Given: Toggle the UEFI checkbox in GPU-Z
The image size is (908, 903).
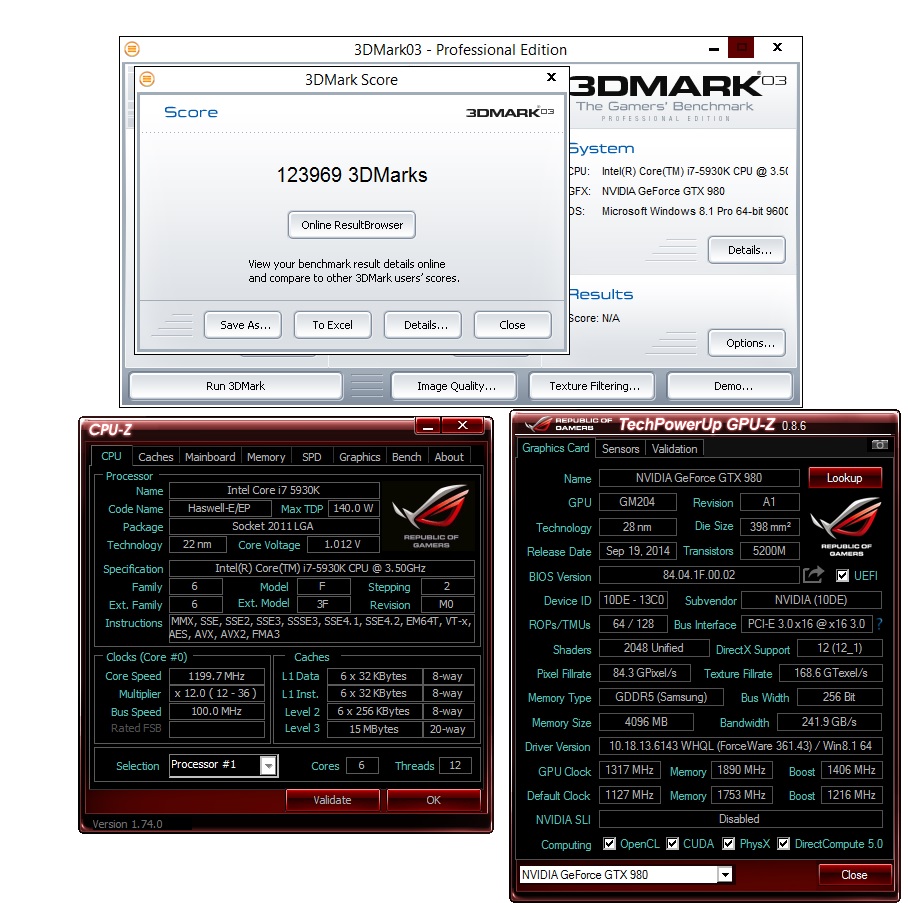Looking at the screenshot, I should [843, 576].
